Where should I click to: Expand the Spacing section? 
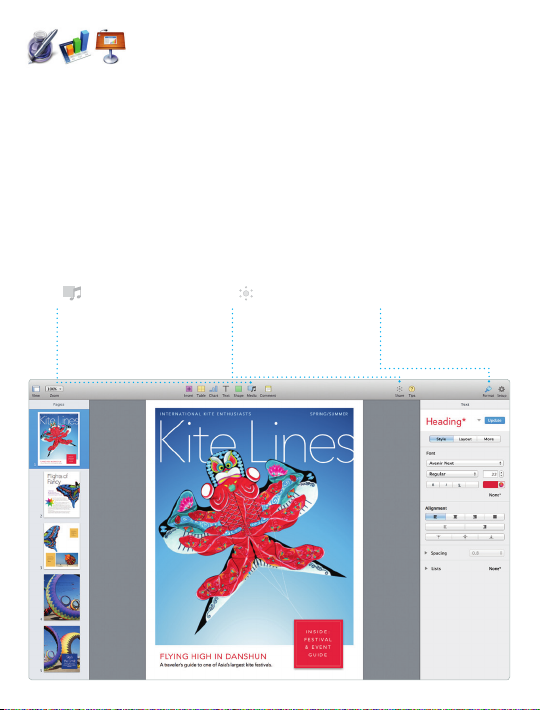coord(426,553)
